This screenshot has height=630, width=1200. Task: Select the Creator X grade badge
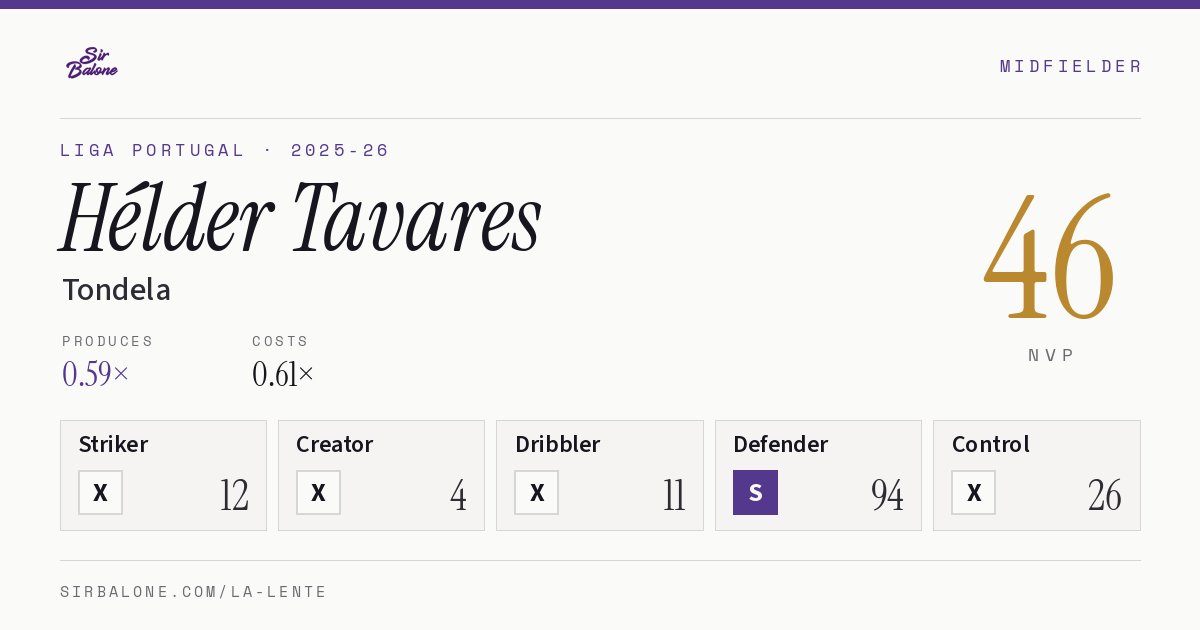pos(318,492)
